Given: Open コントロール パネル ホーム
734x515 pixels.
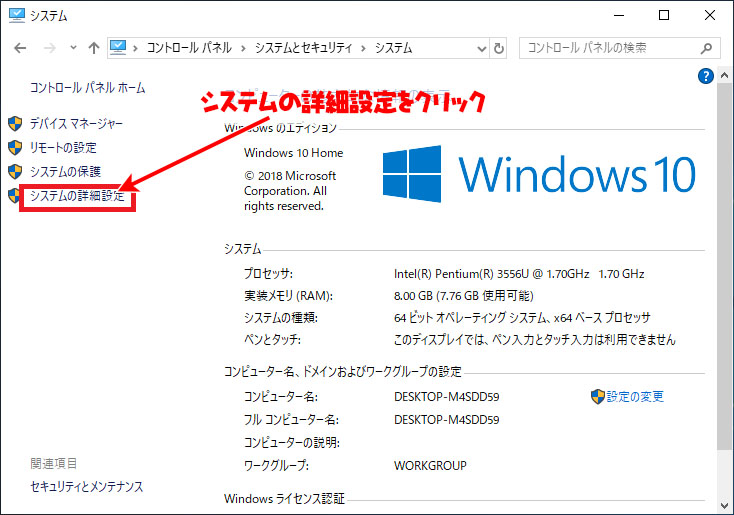Looking at the screenshot, I should pos(88,88).
